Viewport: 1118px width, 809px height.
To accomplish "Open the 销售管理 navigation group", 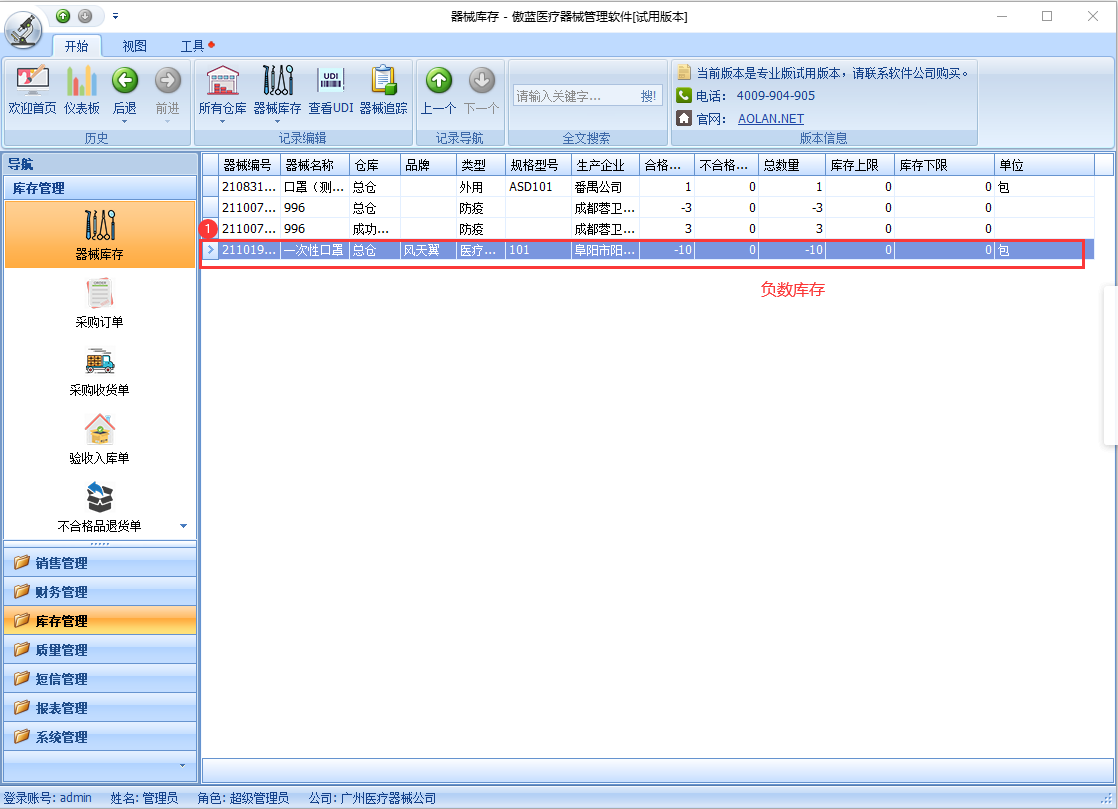I will pyautogui.click(x=100, y=563).
